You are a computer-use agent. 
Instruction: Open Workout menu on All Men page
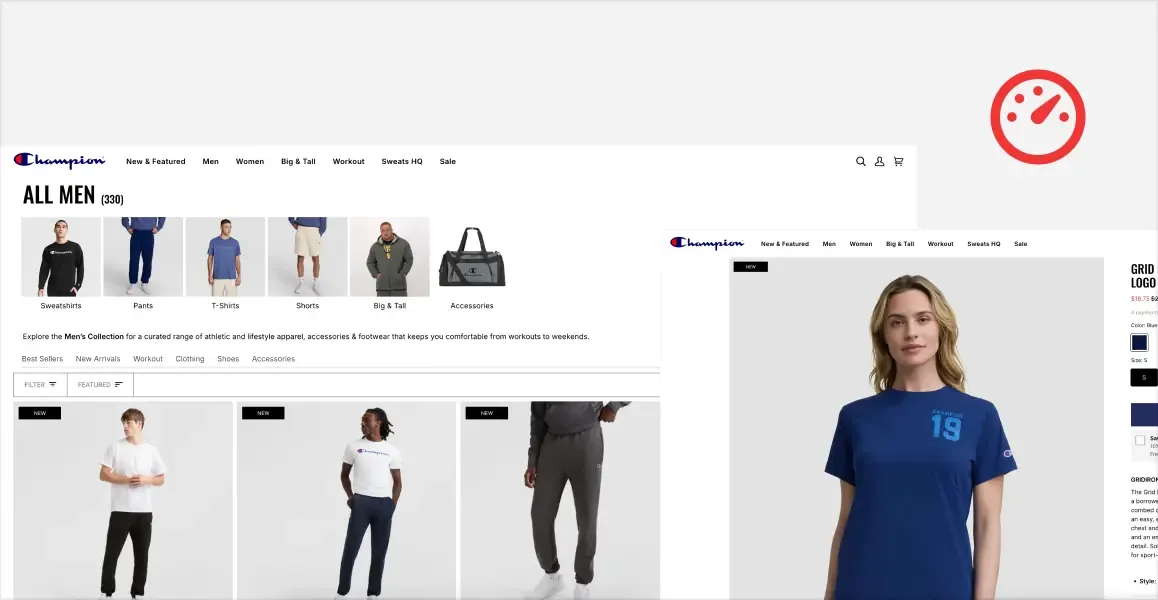click(349, 161)
